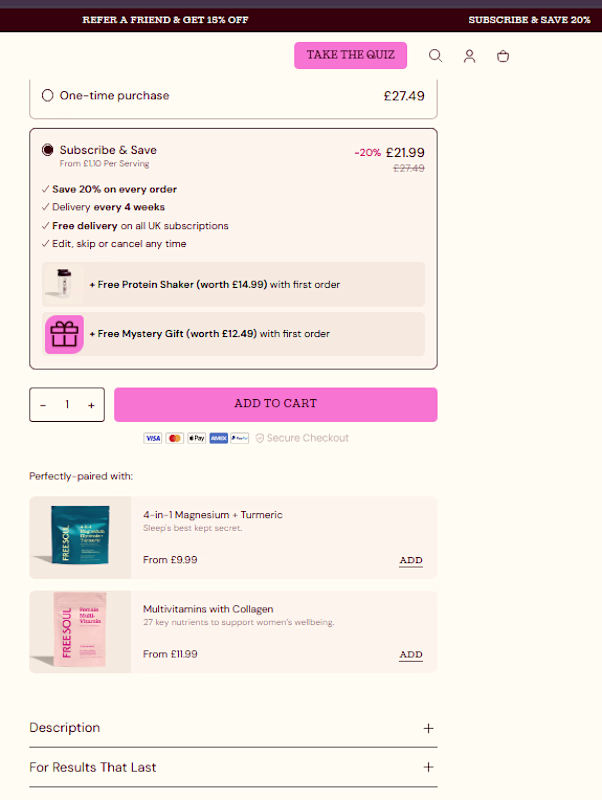Add 4-in-1 Magnesium + Turmeric

pos(411,561)
